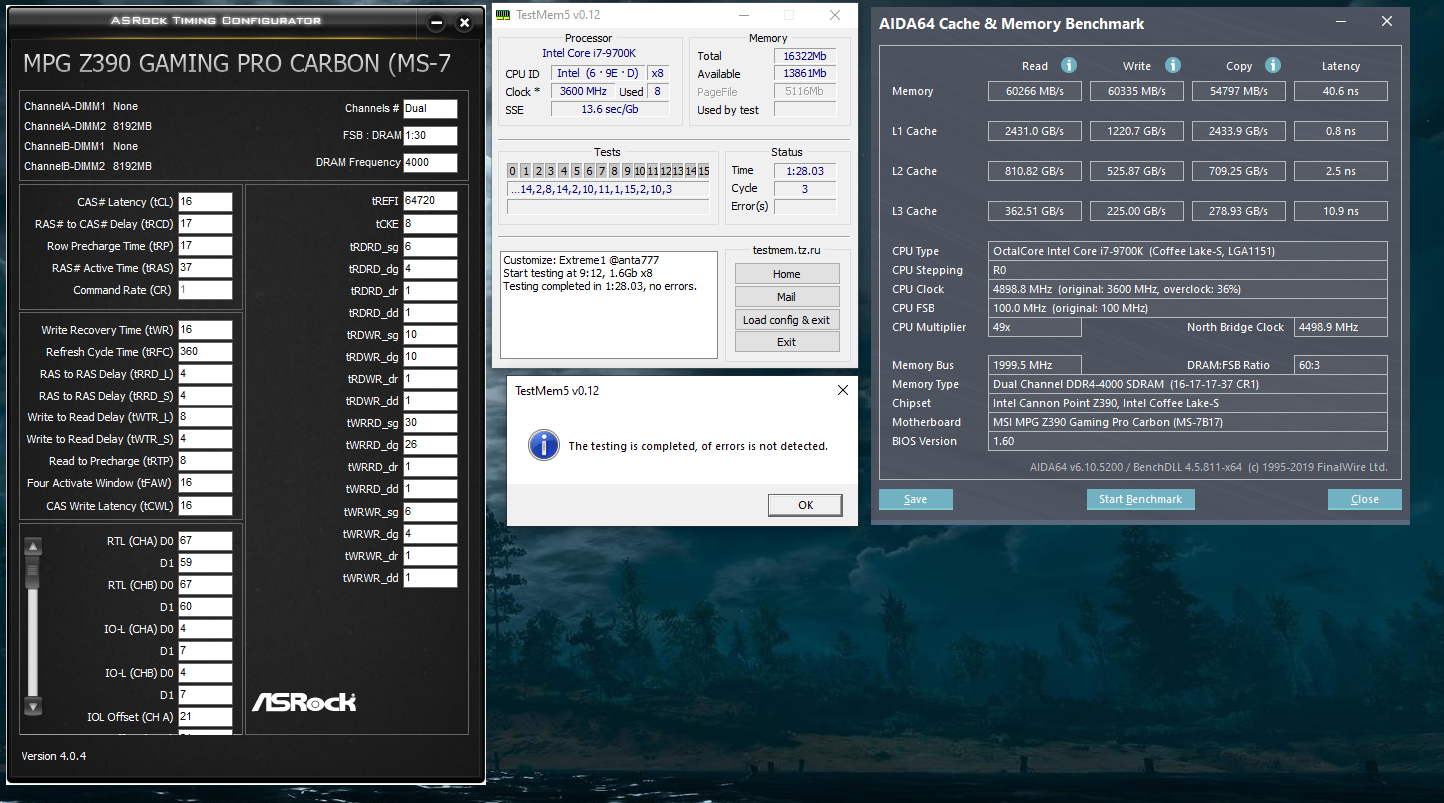The width and height of the screenshot is (1444, 803).
Task: Start the AIDA64 benchmark
Action: click(1140, 499)
